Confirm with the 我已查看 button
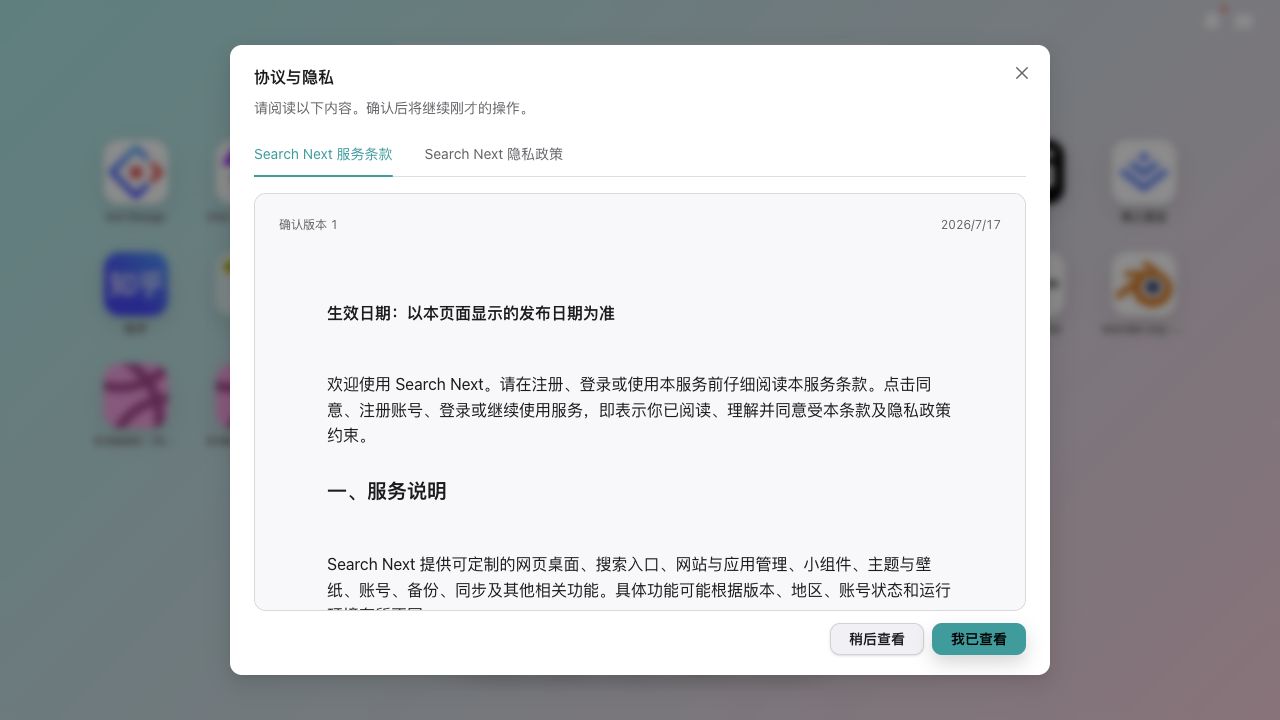 978,639
